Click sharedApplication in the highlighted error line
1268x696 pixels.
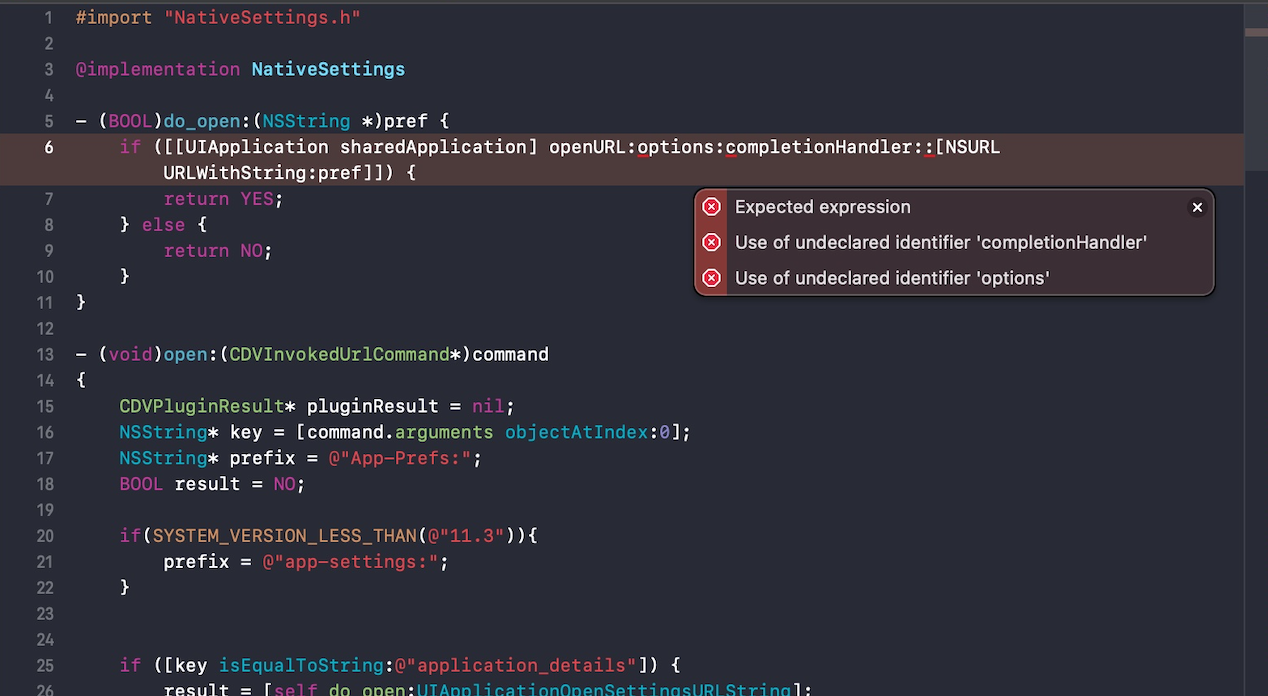pyautogui.click(x=433, y=147)
